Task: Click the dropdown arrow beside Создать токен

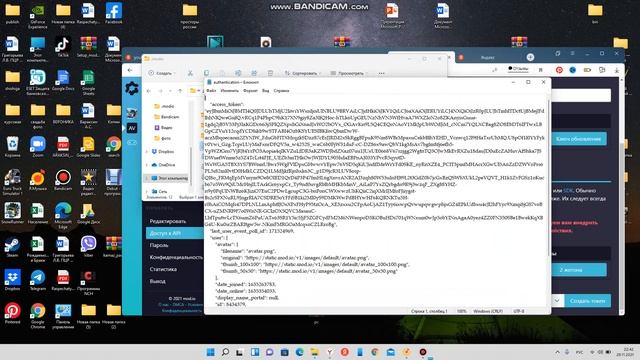Action: (x=558, y=301)
